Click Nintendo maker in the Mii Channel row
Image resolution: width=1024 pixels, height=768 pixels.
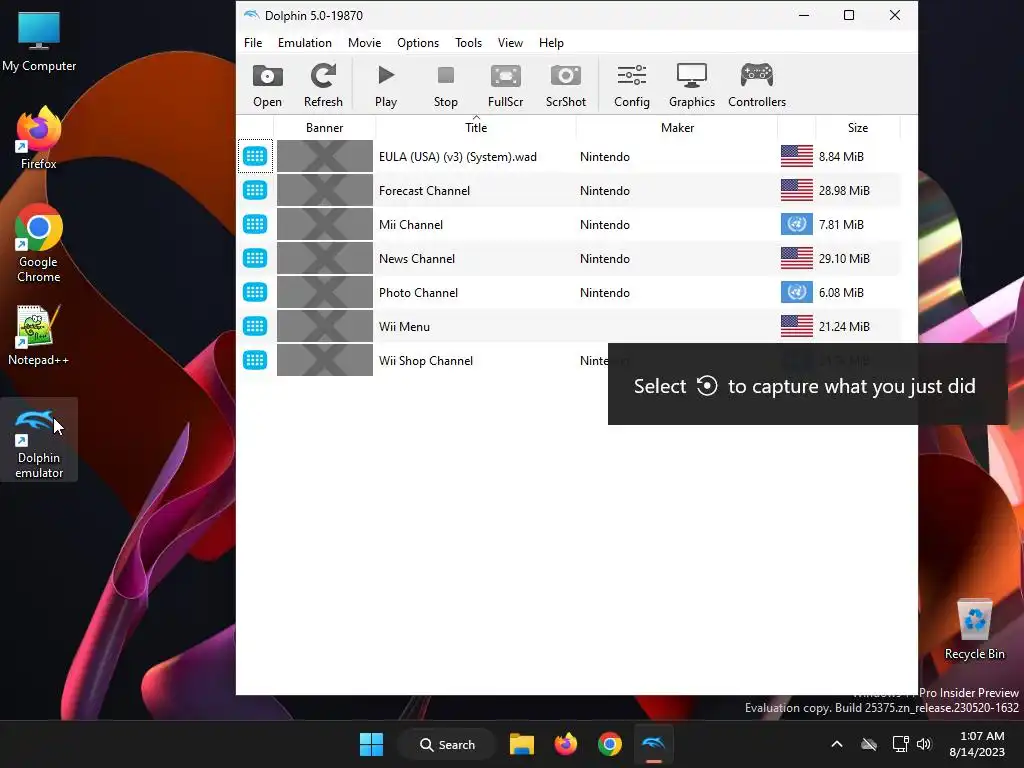[605, 225]
